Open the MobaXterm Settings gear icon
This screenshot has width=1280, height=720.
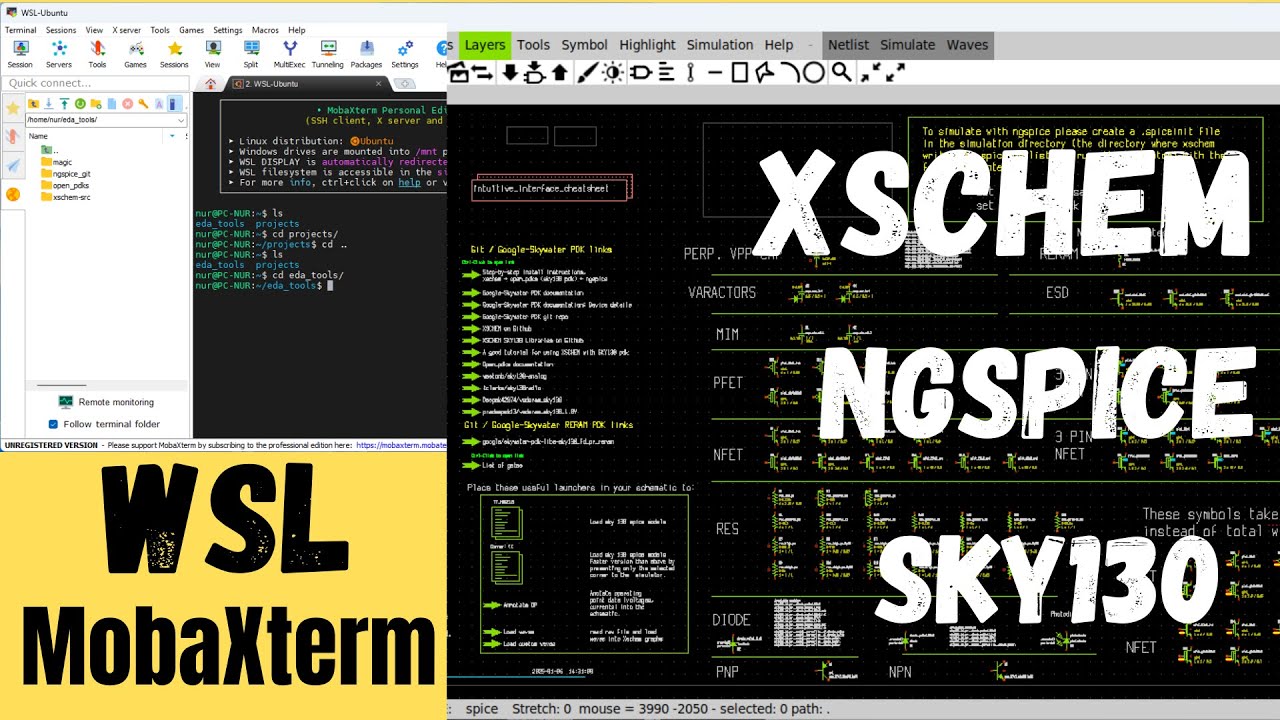pyautogui.click(x=405, y=54)
